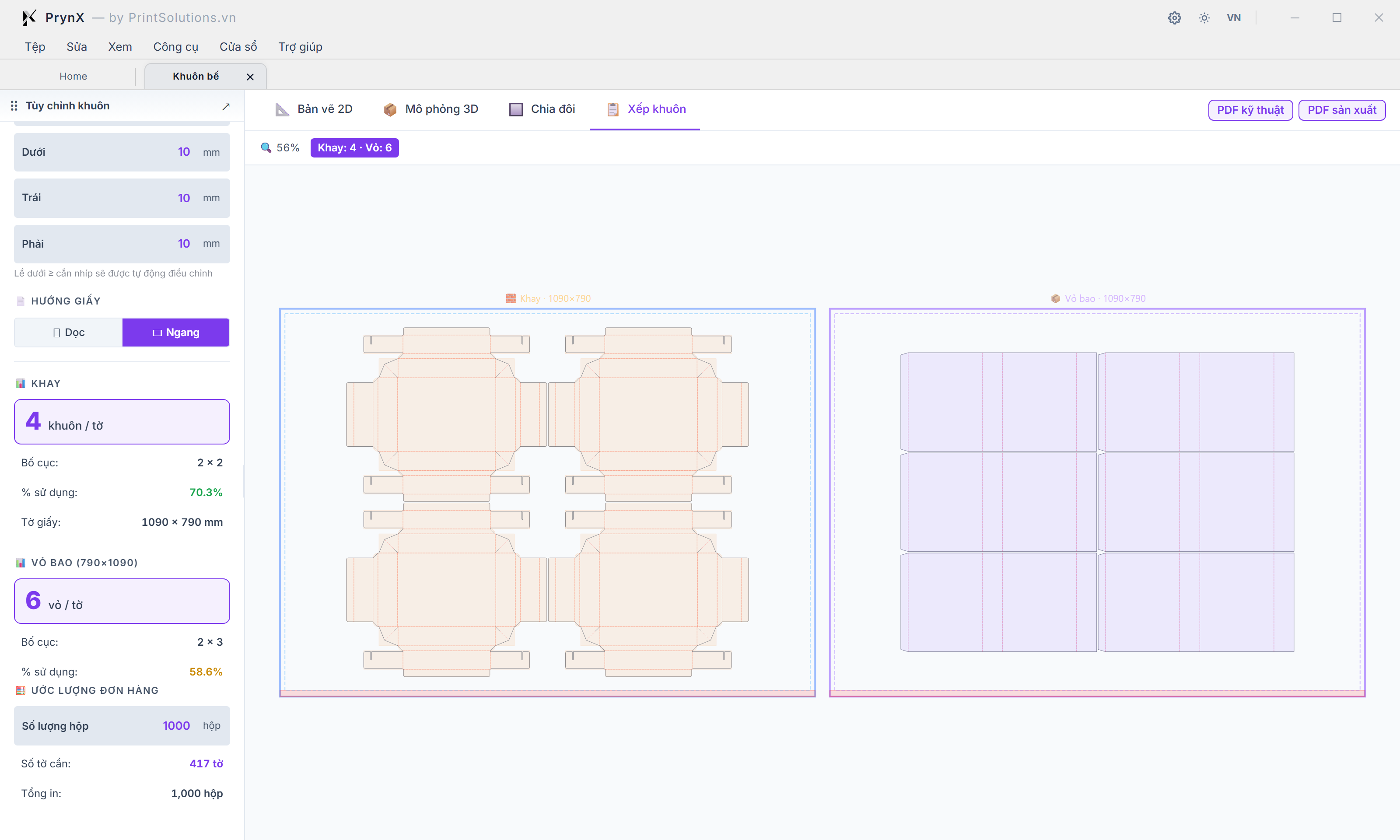1400x840 pixels.
Task: Close the Khuôn bế tab
Action: (x=250, y=77)
